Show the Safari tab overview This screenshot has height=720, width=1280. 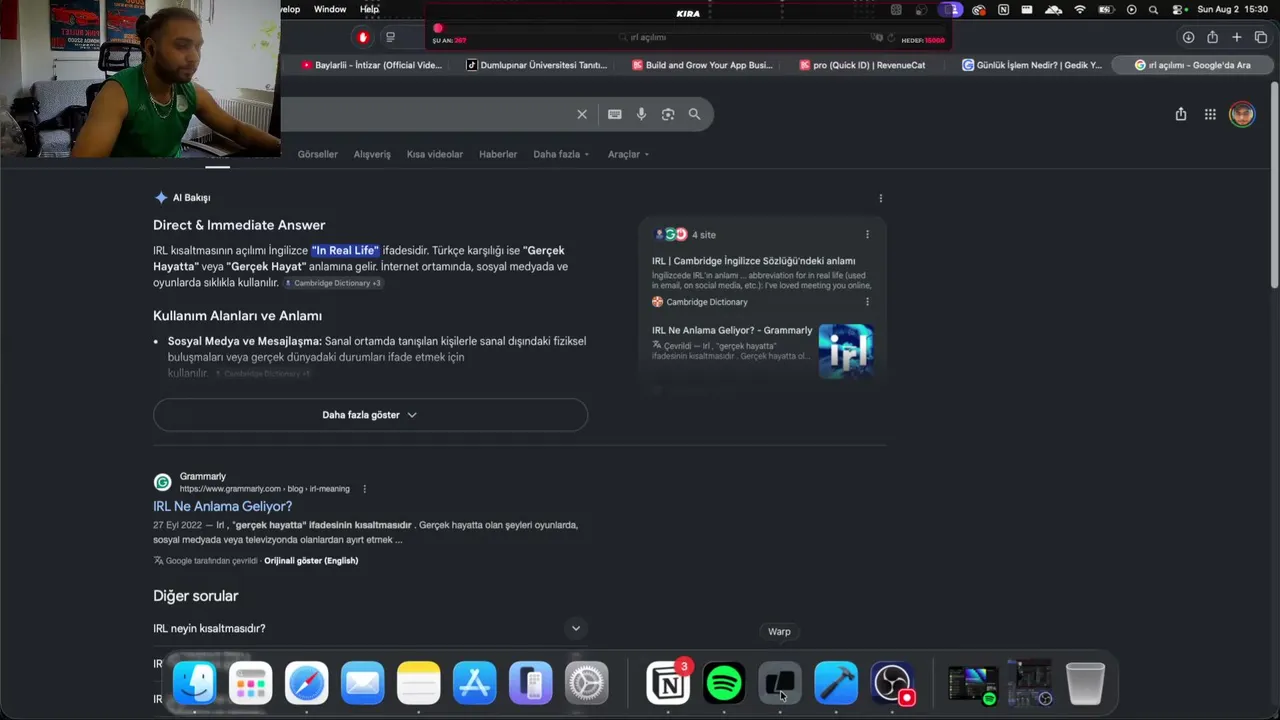(x=1261, y=37)
